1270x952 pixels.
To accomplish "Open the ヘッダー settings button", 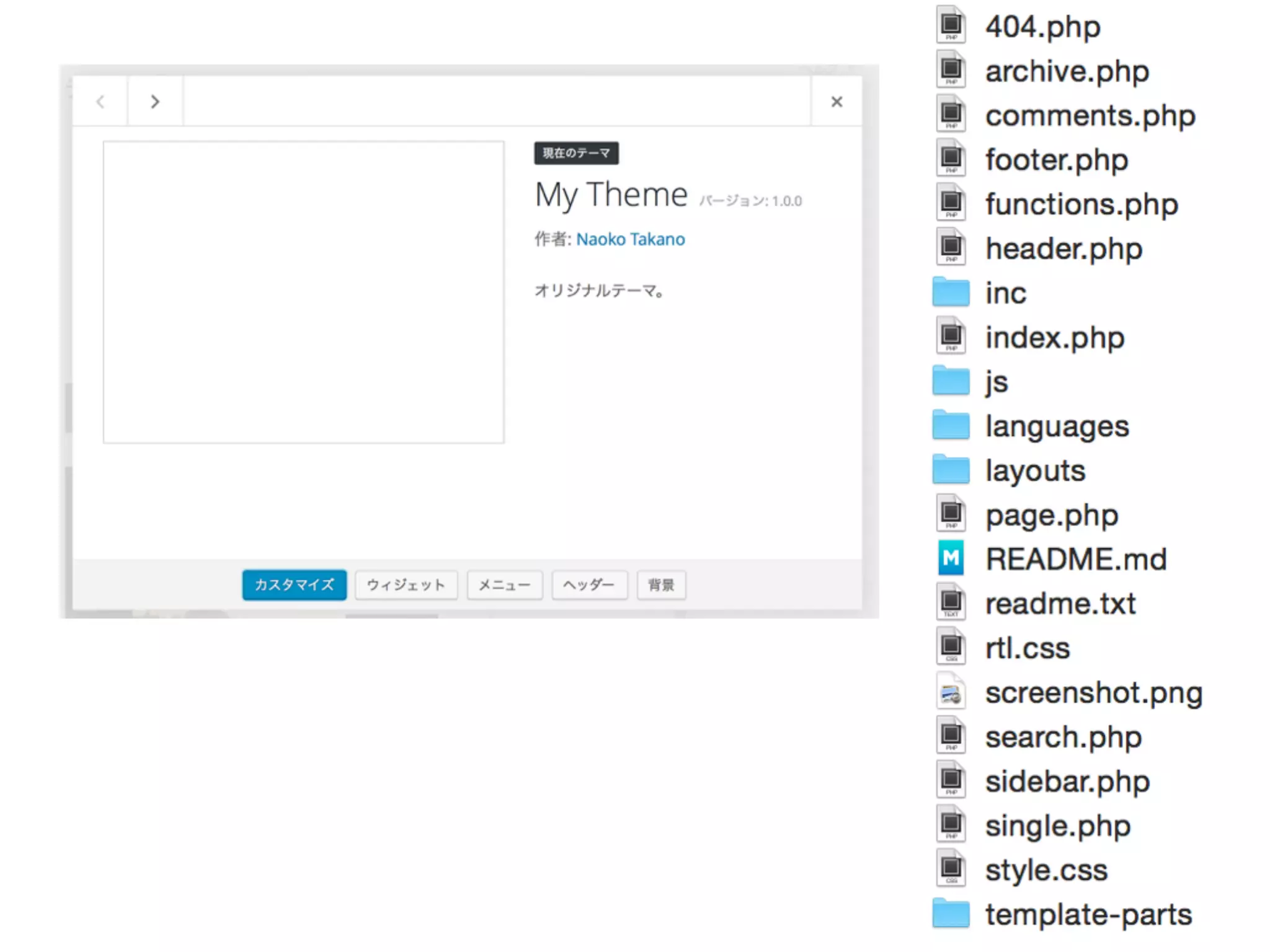I will (589, 584).
